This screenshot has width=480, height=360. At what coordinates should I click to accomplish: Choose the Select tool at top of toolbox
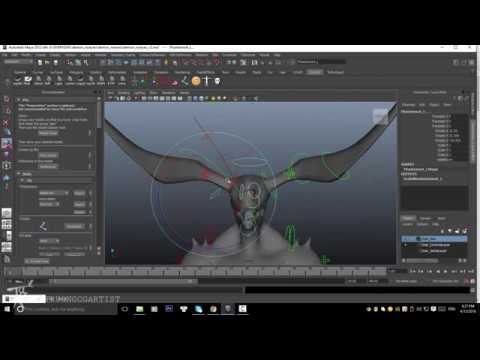[x=7, y=99]
